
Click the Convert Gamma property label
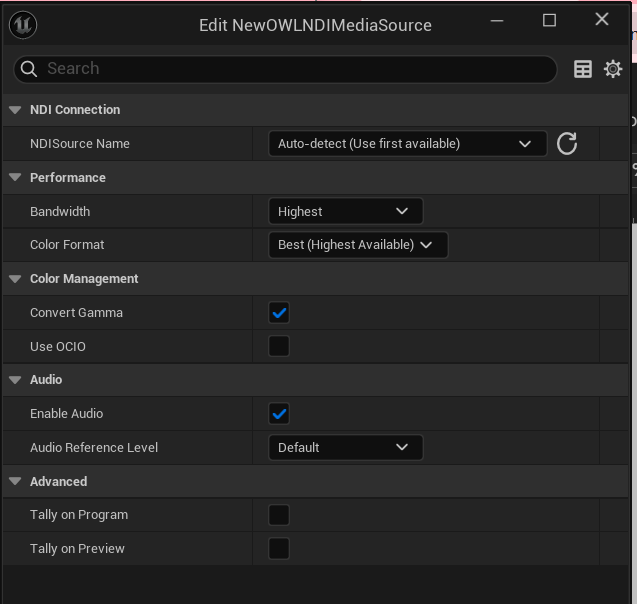point(76,312)
